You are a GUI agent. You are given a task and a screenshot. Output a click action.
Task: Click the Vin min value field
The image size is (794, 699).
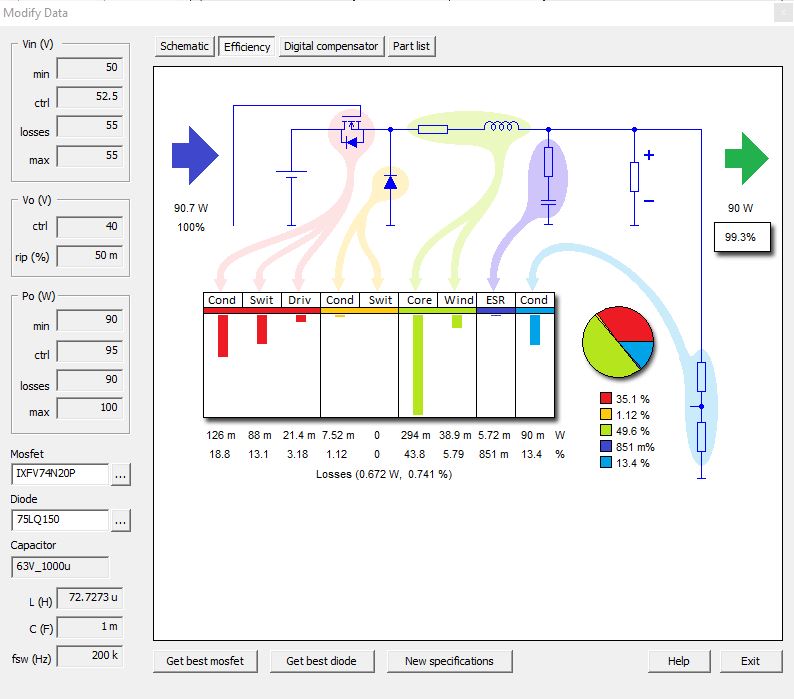click(90, 68)
